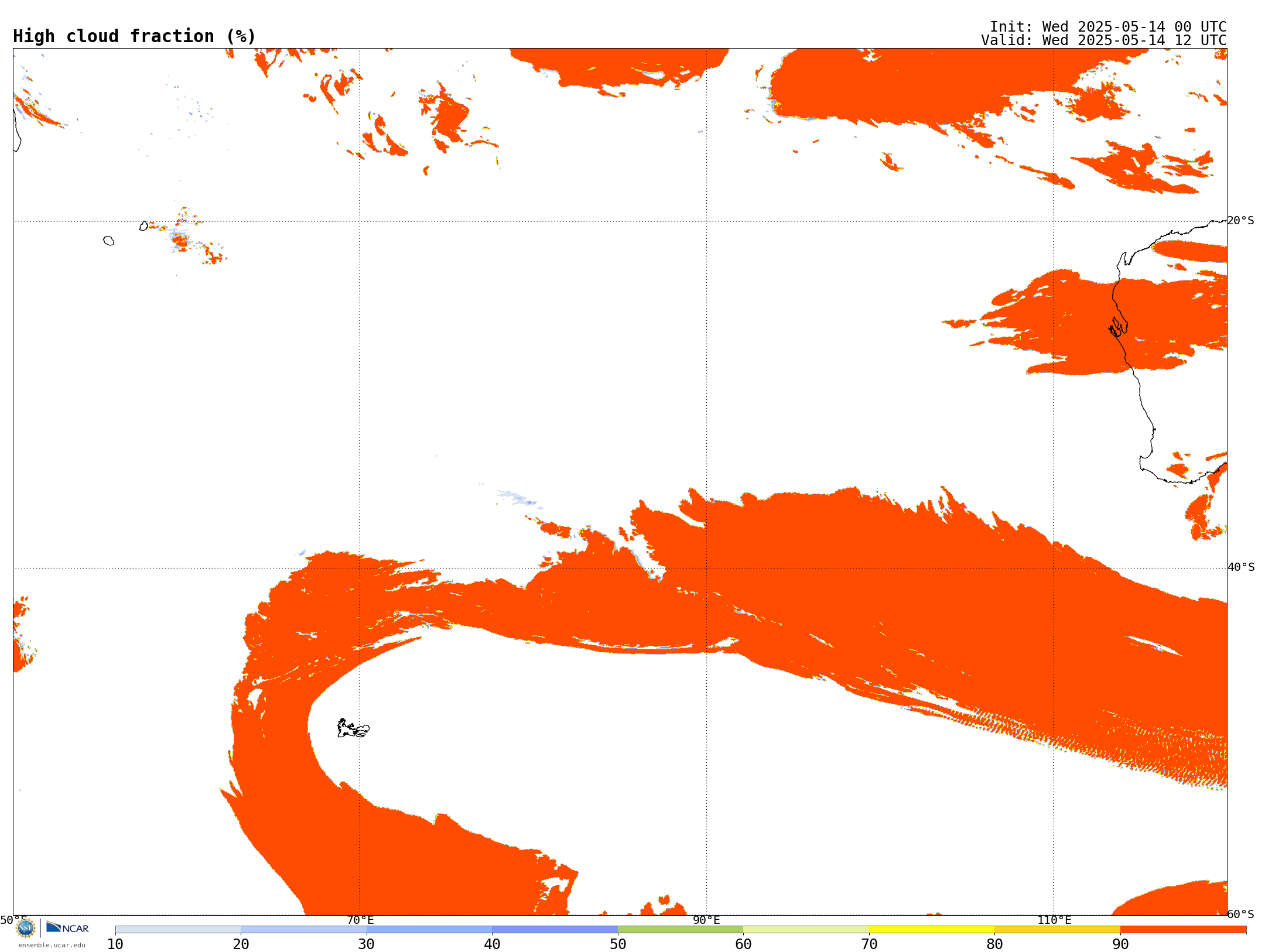Click the 50–60 green colorbar segment
Screen dimensions: 1265x952
click(x=681, y=930)
